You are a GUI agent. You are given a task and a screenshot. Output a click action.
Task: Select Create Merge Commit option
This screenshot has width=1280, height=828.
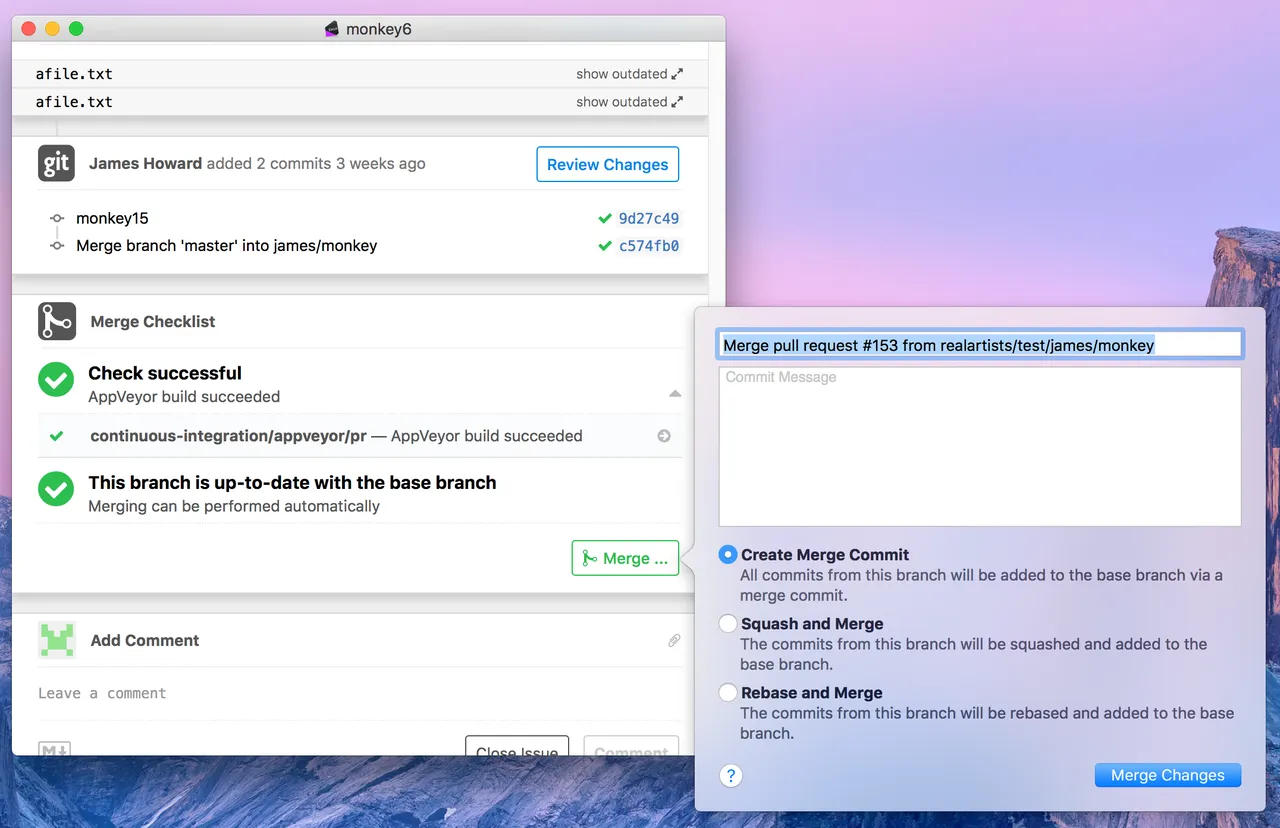pos(728,555)
